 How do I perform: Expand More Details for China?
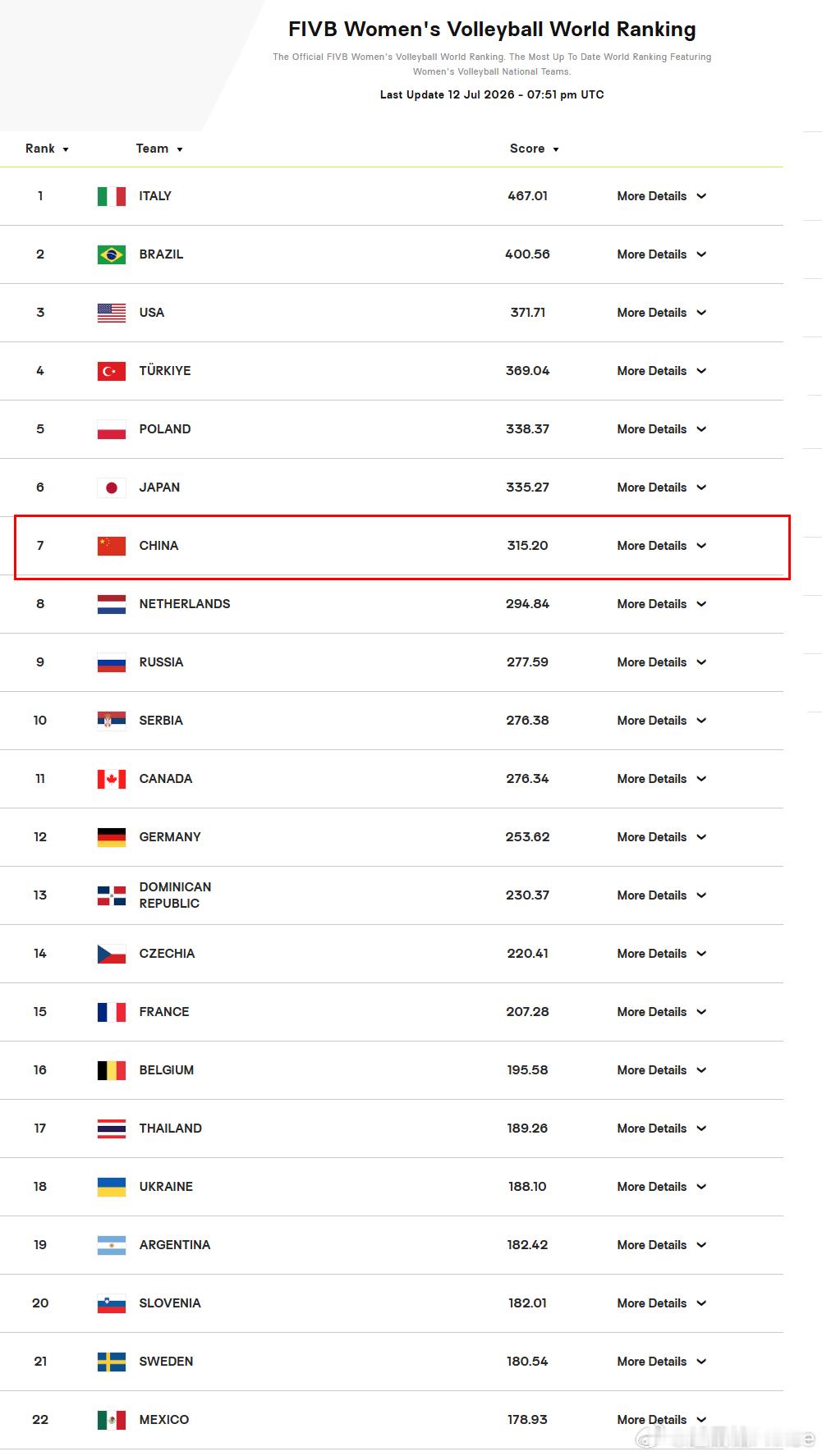coord(662,546)
